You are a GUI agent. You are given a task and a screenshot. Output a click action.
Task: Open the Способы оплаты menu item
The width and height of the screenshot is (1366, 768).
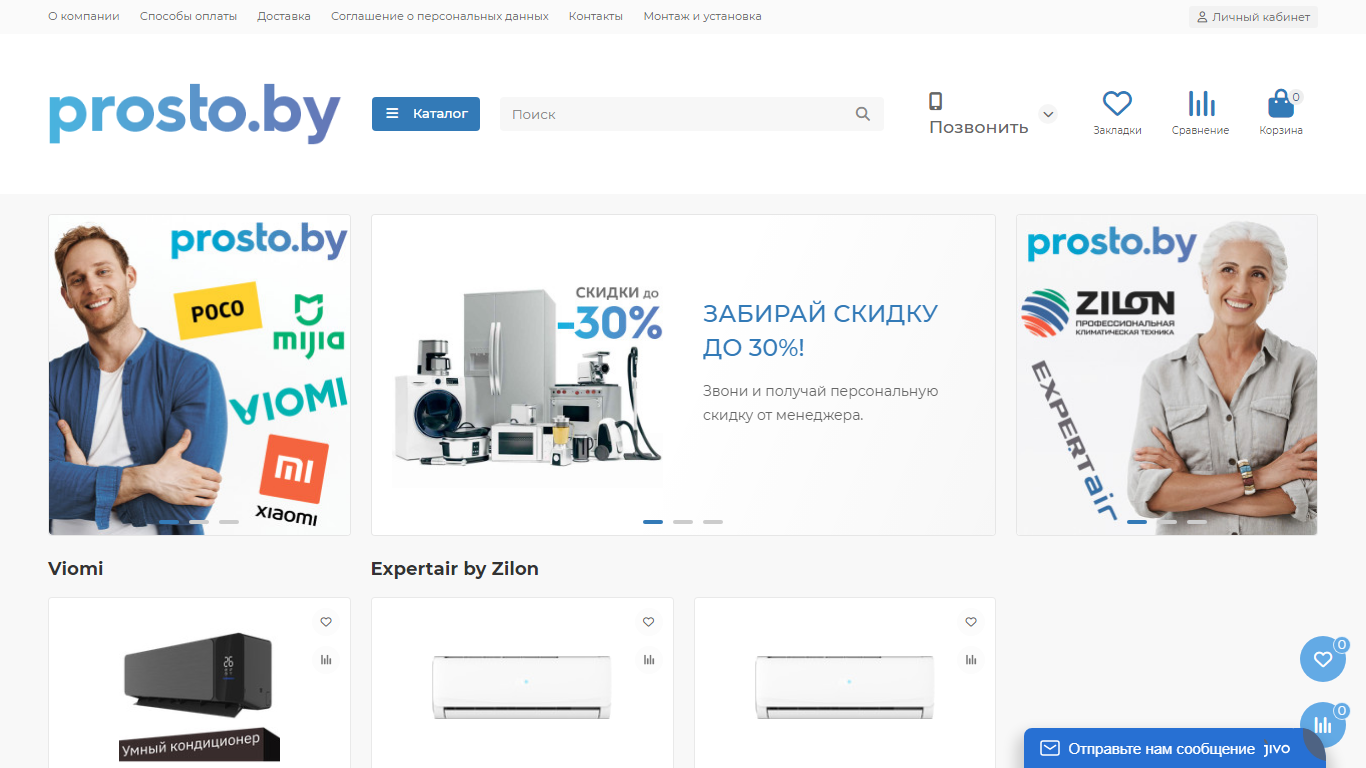point(189,16)
